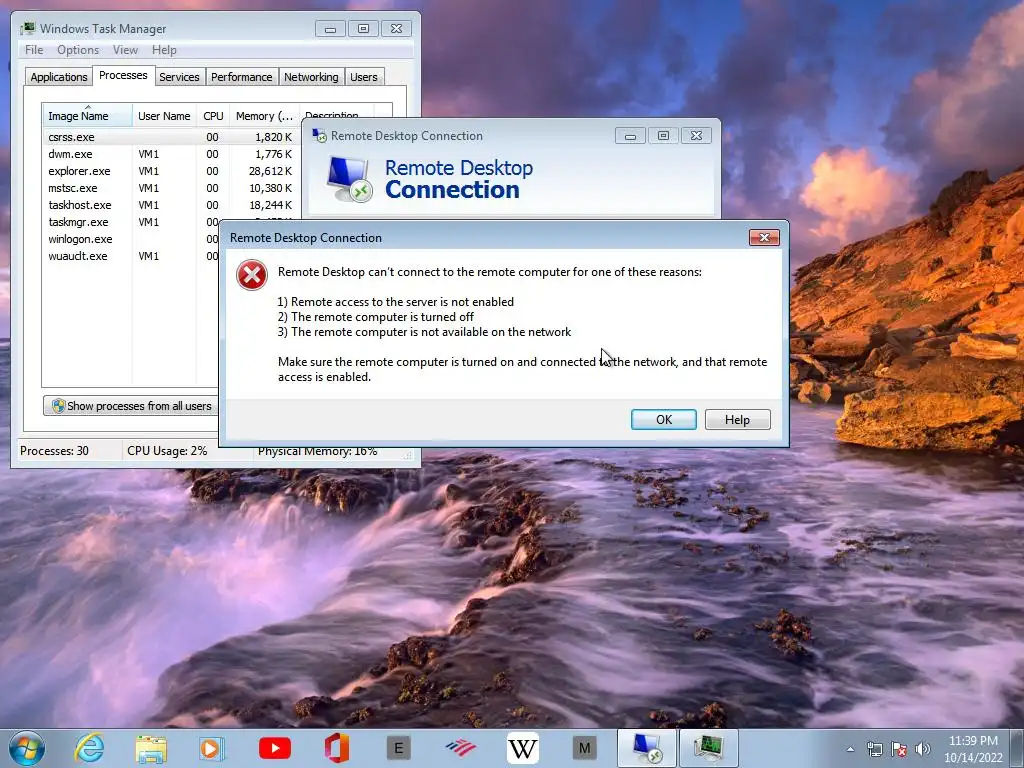
Task: Click the CPU Usage: 2% status entry
Action: pos(167,451)
